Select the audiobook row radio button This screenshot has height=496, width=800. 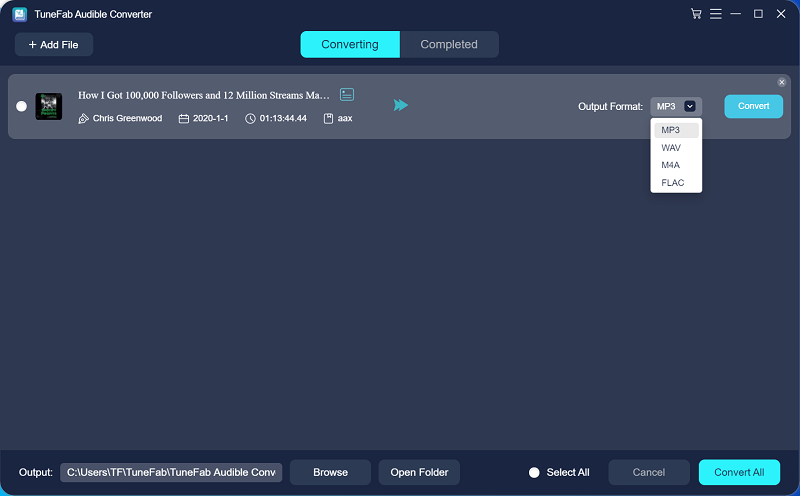click(22, 106)
